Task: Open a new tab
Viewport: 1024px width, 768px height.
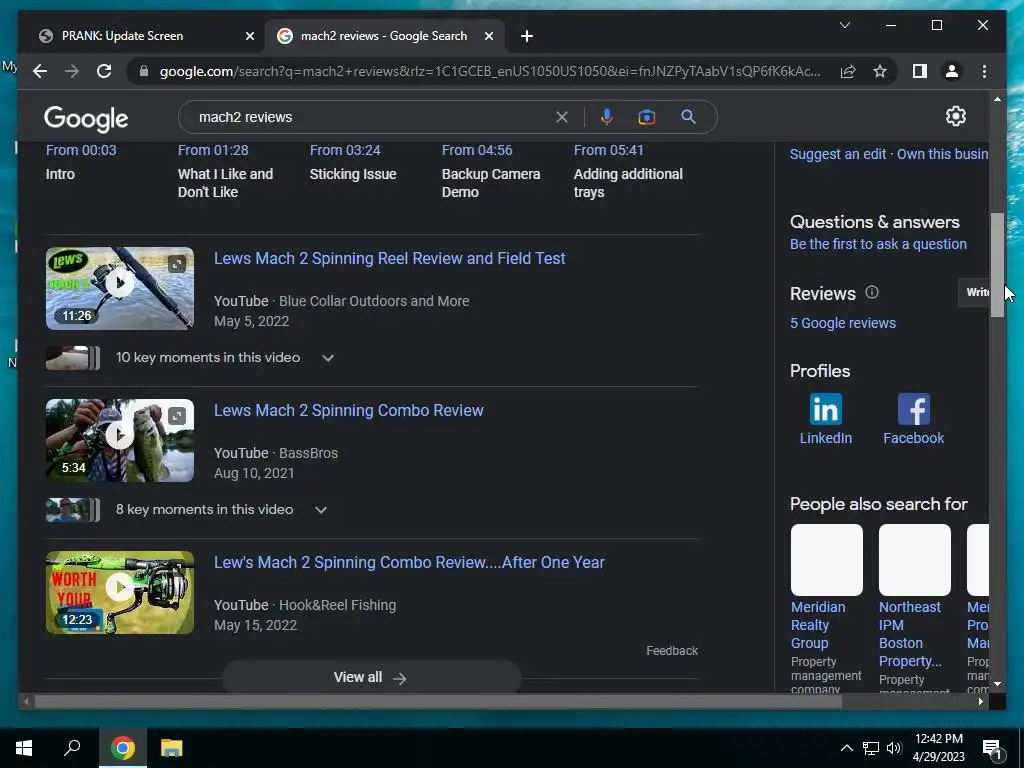Action: pyautogui.click(x=527, y=37)
